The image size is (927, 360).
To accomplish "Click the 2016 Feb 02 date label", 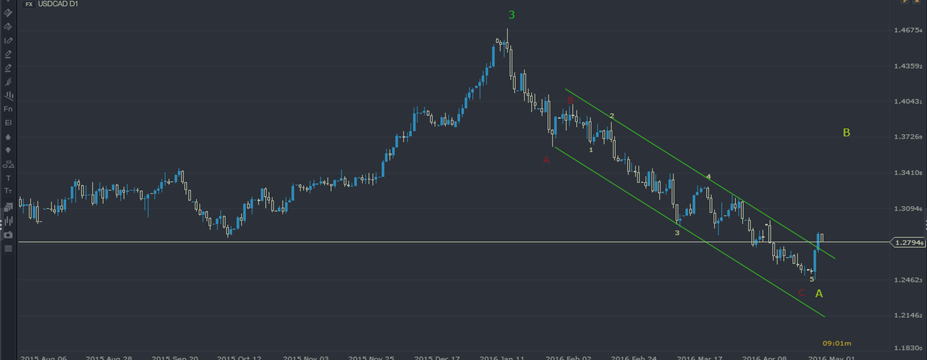I will (x=568, y=357).
